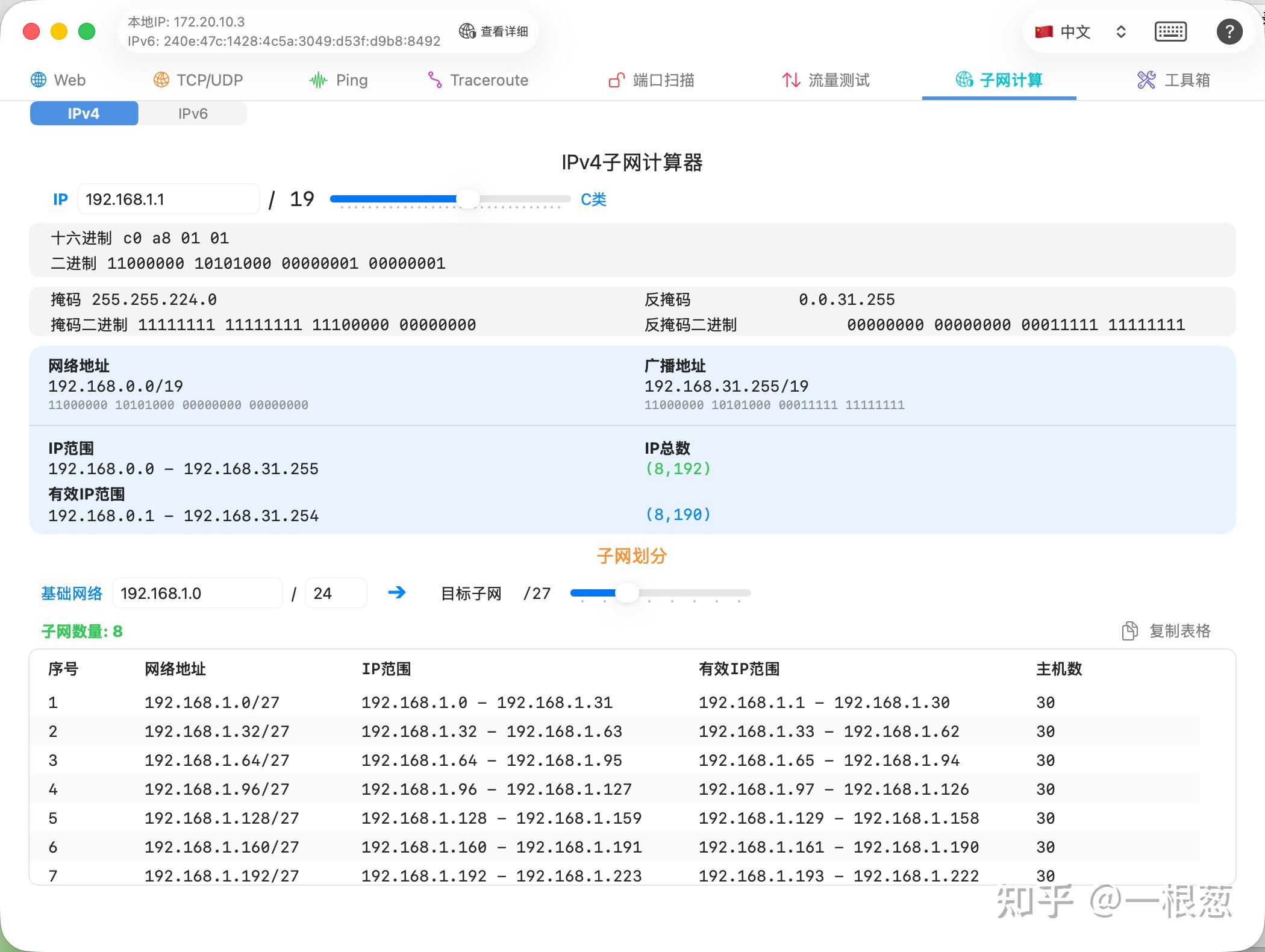The height and width of the screenshot is (952, 1265).
Task: Click the IP范围 column header
Action: click(386, 669)
